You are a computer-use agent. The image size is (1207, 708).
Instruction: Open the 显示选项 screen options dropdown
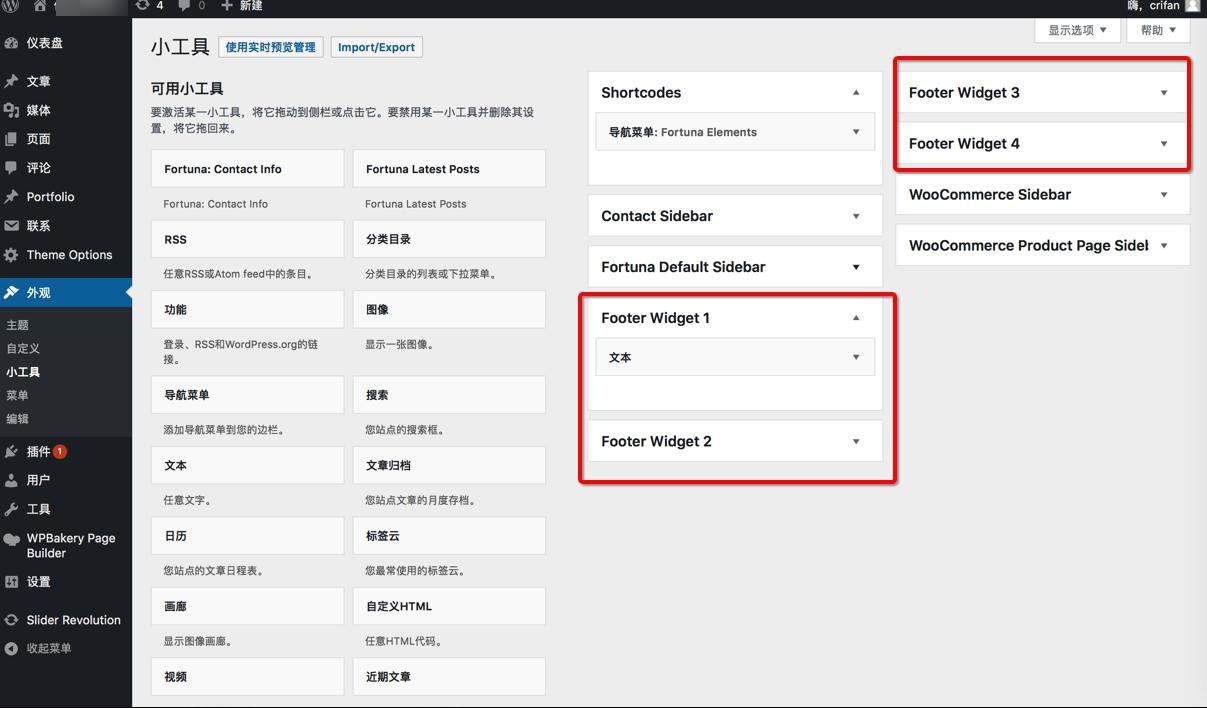point(1077,30)
